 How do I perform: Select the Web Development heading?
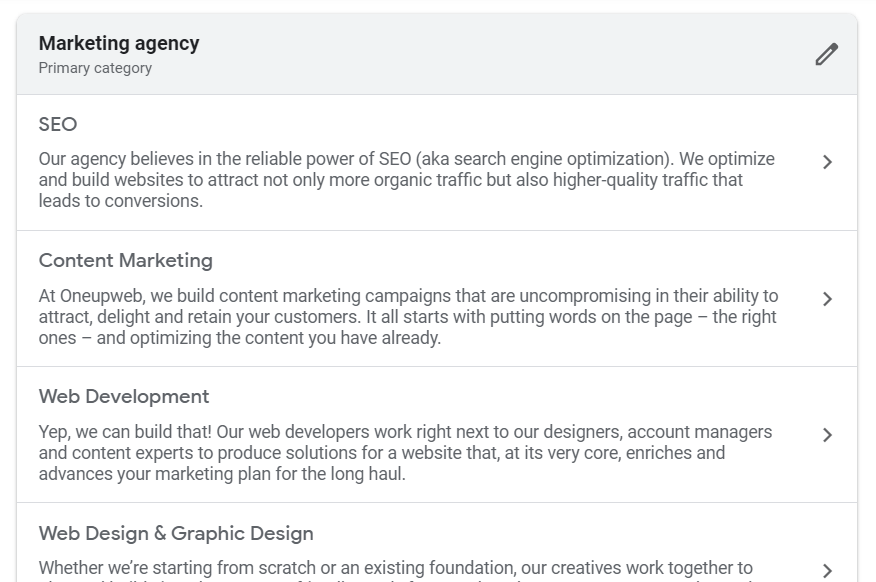tap(123, 397)
